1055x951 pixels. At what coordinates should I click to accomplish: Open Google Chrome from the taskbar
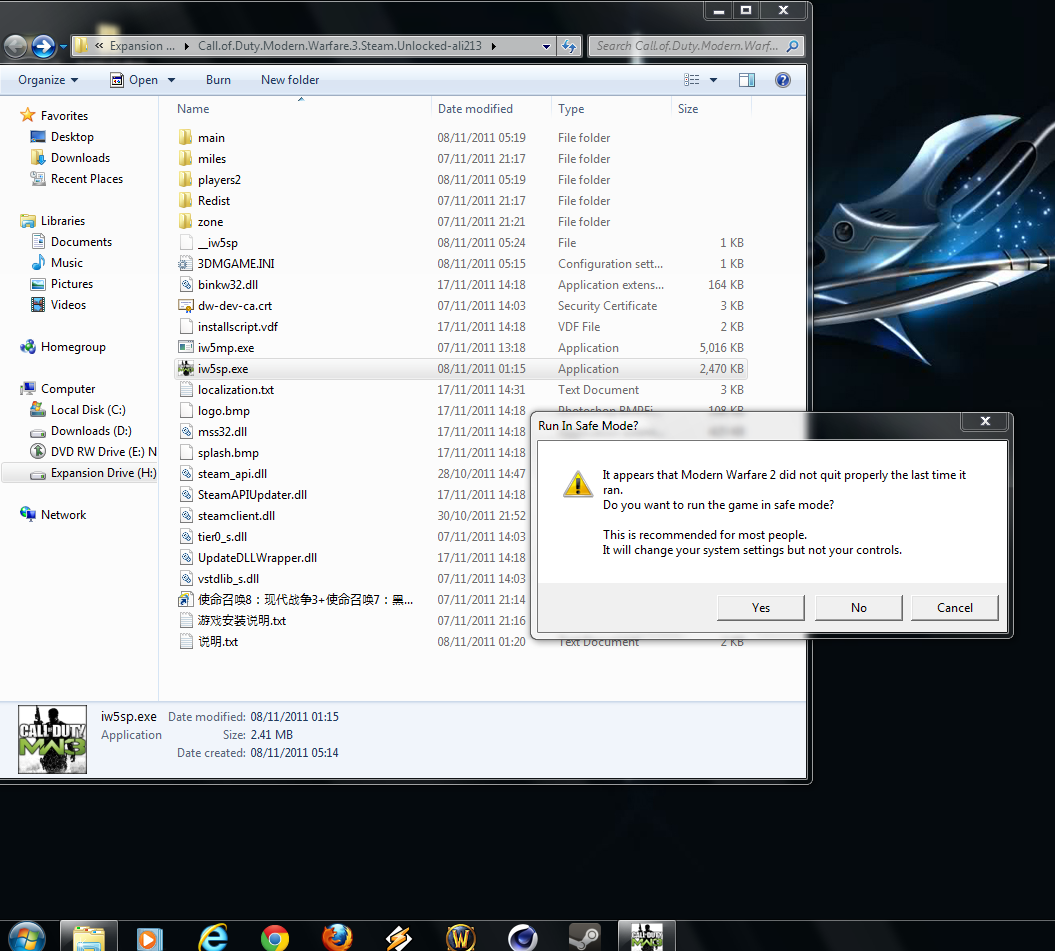coord(275,937)
